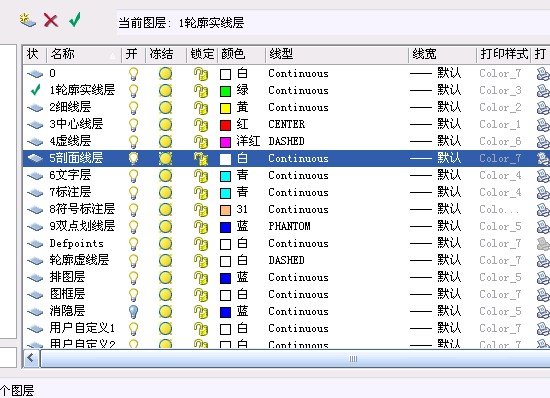The width and height of the screenshot is (550, 398).
Task: Click freeze sun icon for 用户自定义1
Action: click(x=165, y=329)
